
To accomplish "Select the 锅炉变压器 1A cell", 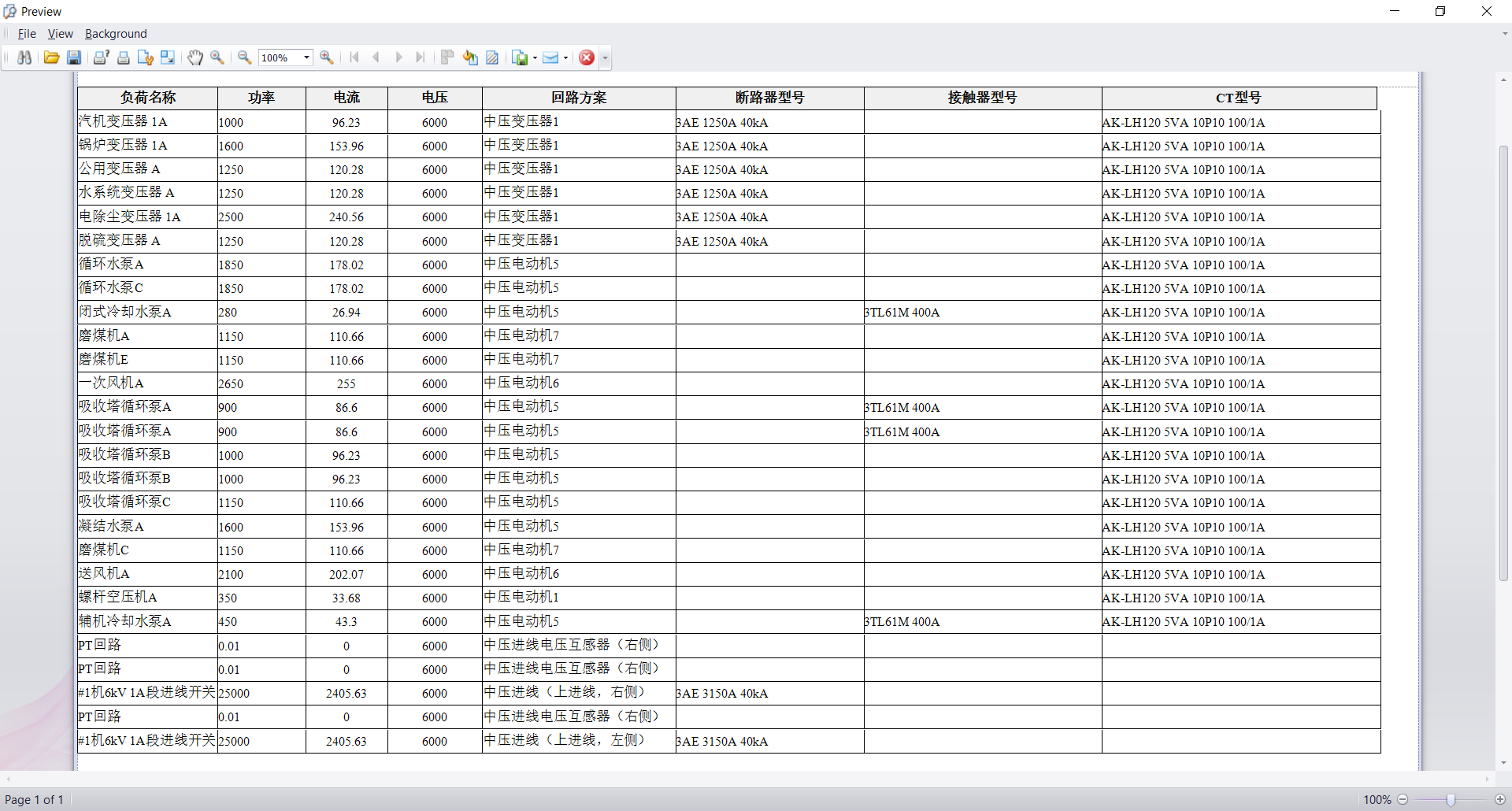I will (x=147, y=146).
